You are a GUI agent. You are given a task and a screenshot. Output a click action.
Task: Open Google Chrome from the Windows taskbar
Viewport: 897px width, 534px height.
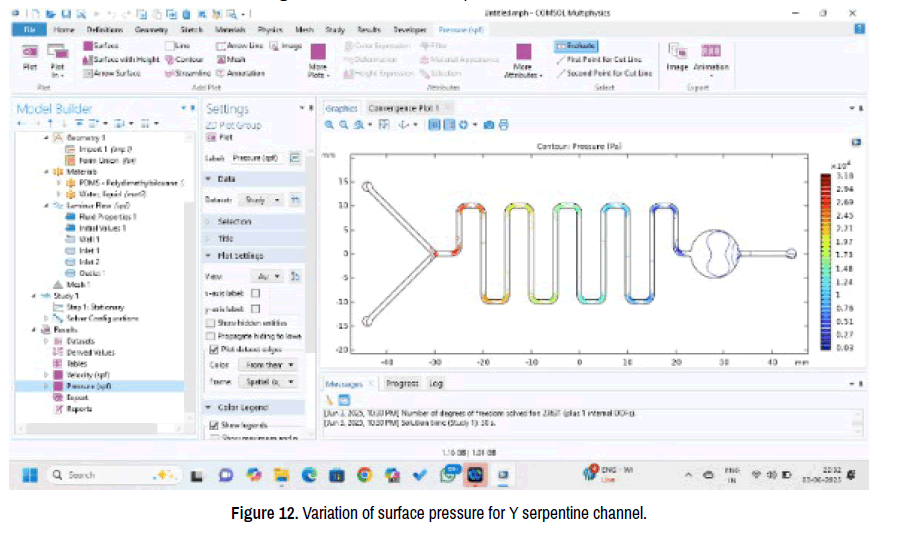(x=364, y=475)
